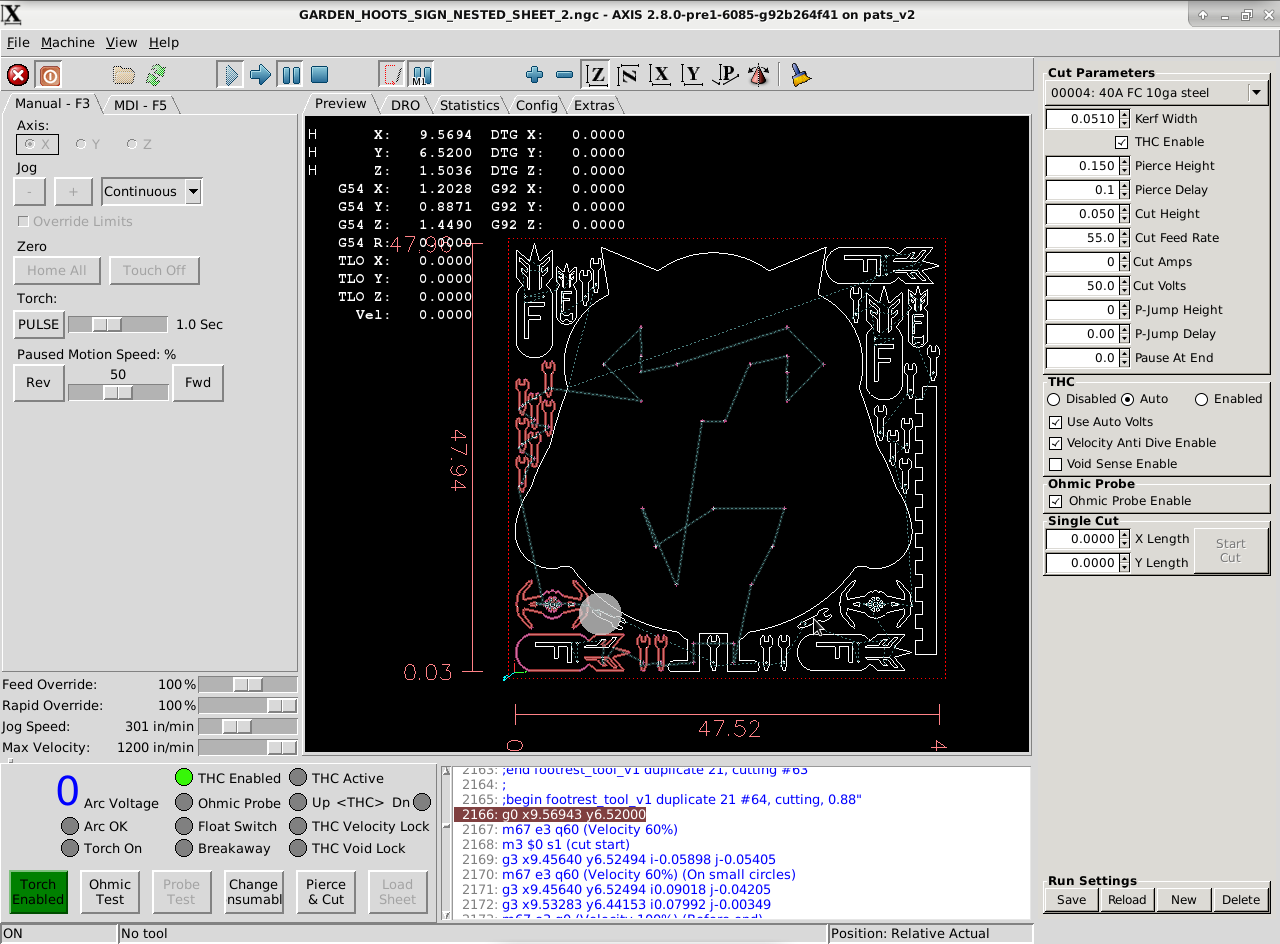The image size is (1280, 944).
Task: Select side X view icon
Action: 660,75
